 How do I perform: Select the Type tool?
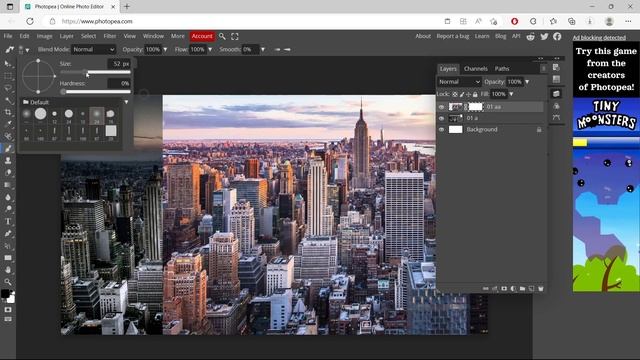8,221
